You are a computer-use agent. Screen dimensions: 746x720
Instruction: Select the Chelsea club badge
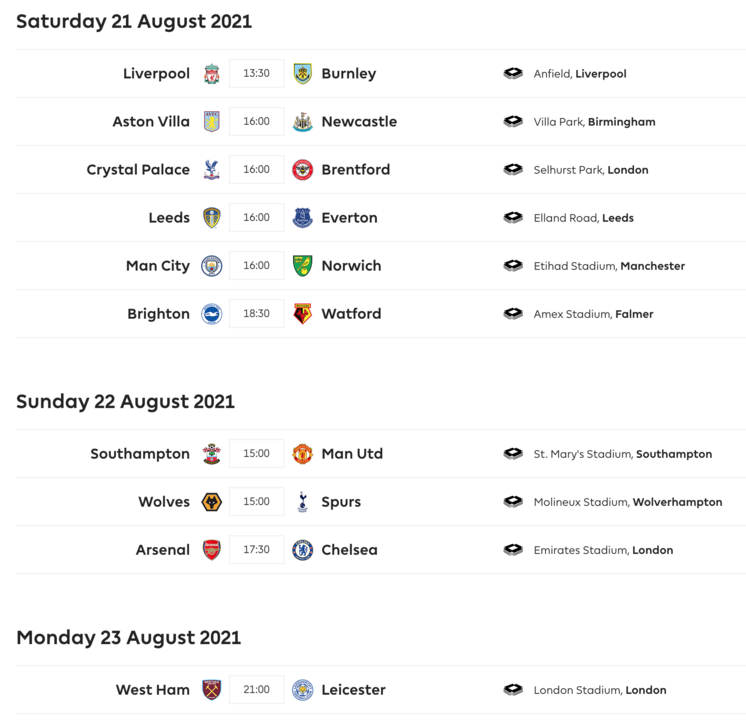tap(302, 550)
